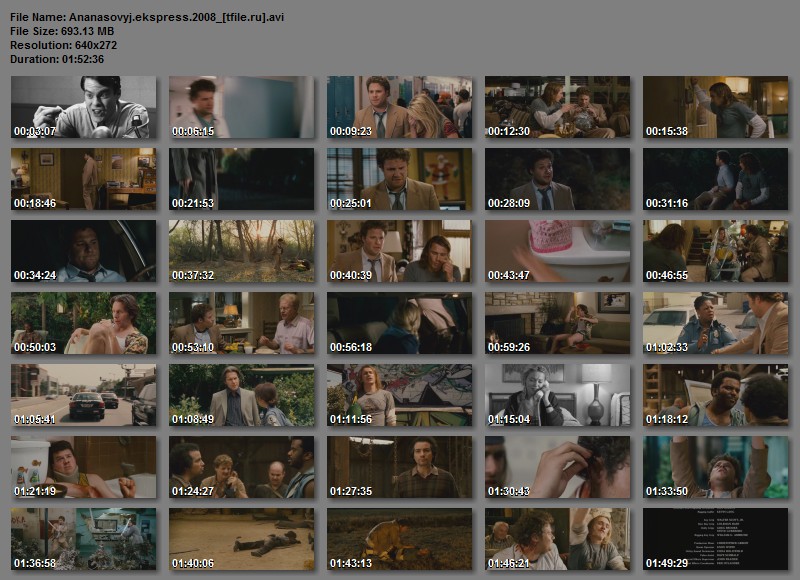This screenshot has height=580, width=800.
Task: Open the group frame at 01:24:27
Action: point(242,467)
